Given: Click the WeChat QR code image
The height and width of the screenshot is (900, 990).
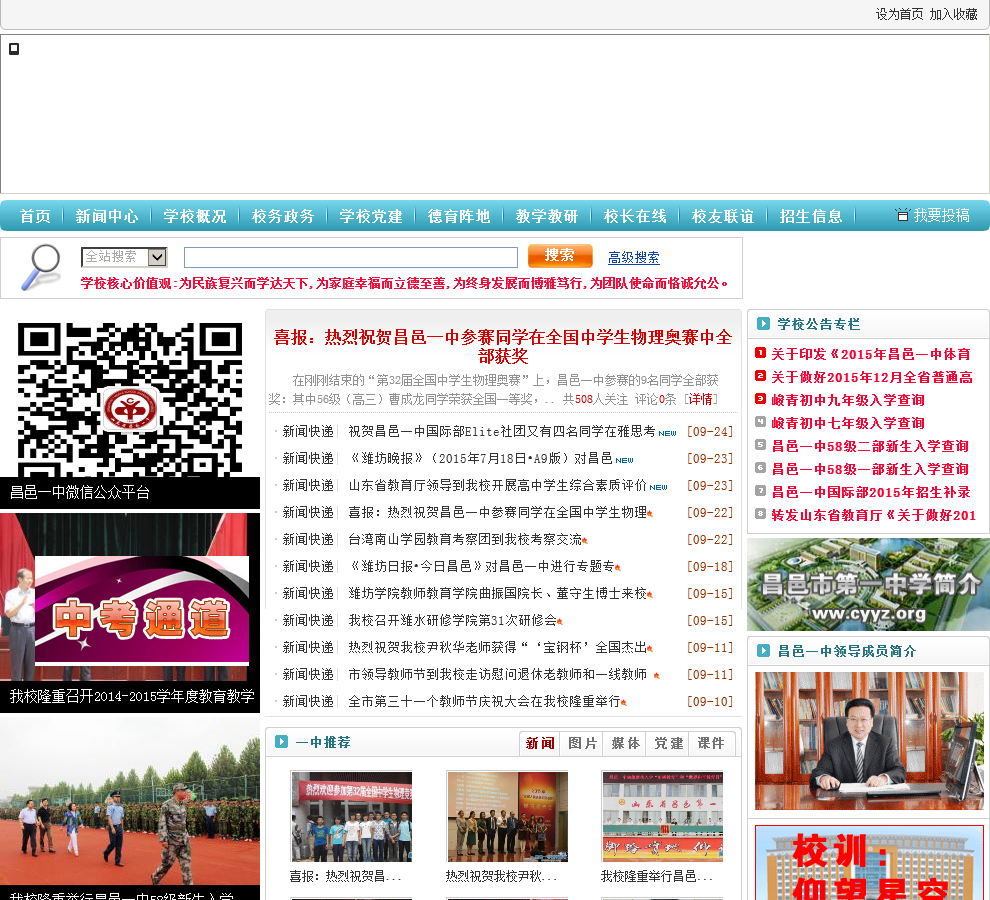Looking at the screenshot, I should point(130,399).
